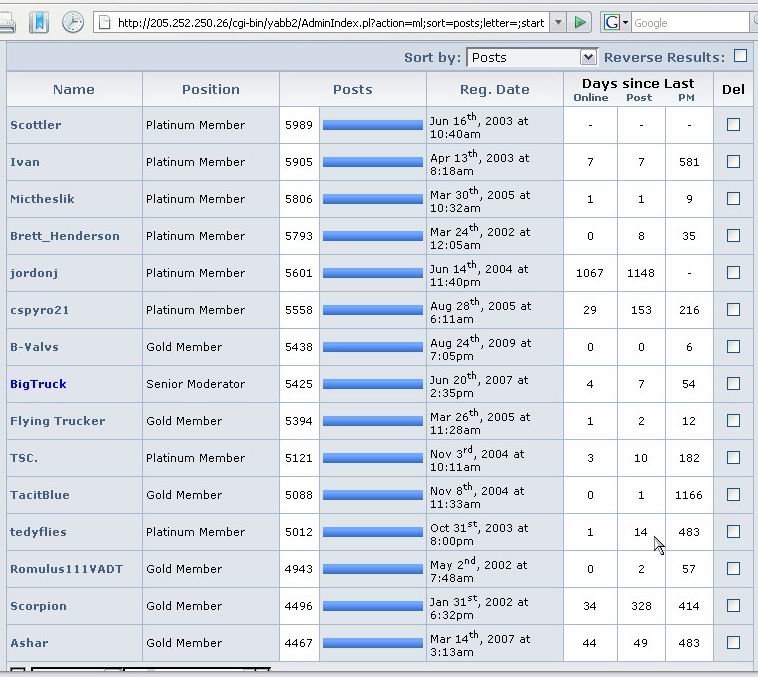Viewport: 758px width, 677px height.
Task: Toggle the Reverse Results checkbox
Action: [740, 57]
